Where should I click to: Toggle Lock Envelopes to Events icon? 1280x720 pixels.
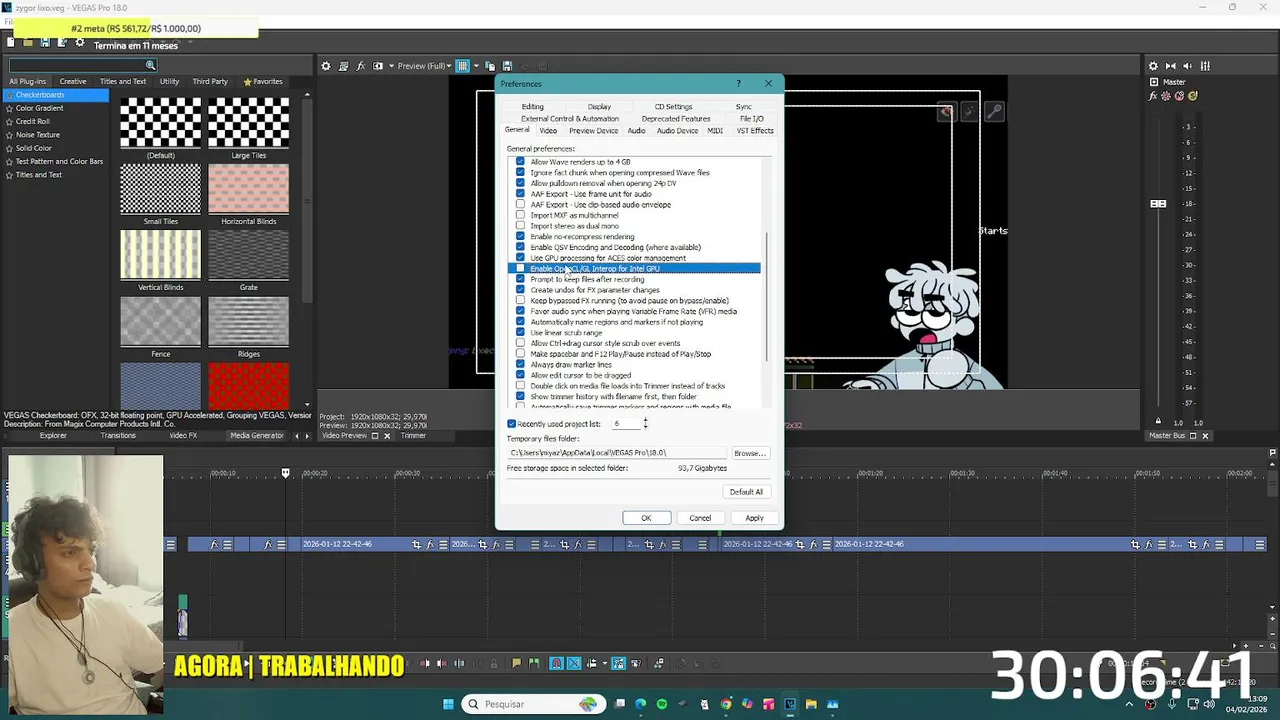[618, 663]
